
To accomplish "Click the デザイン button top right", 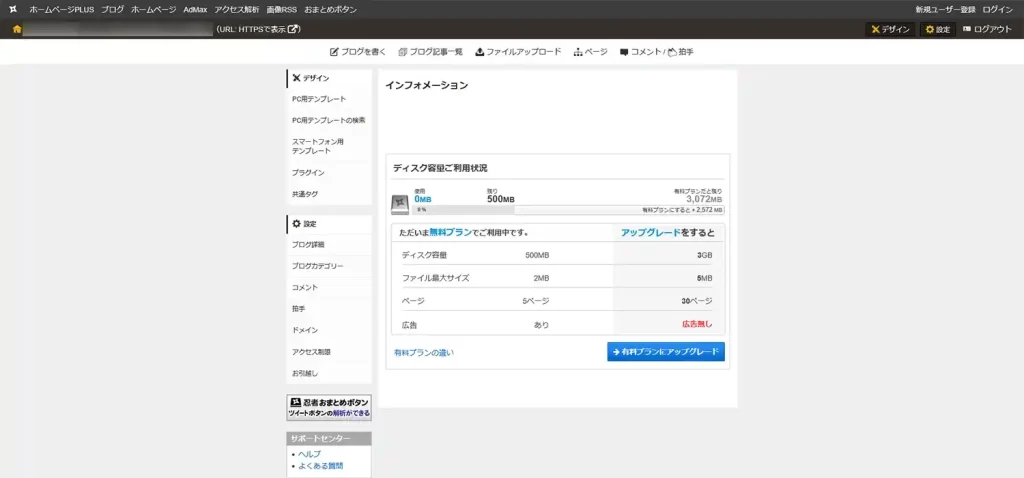I will click(890, 29).
